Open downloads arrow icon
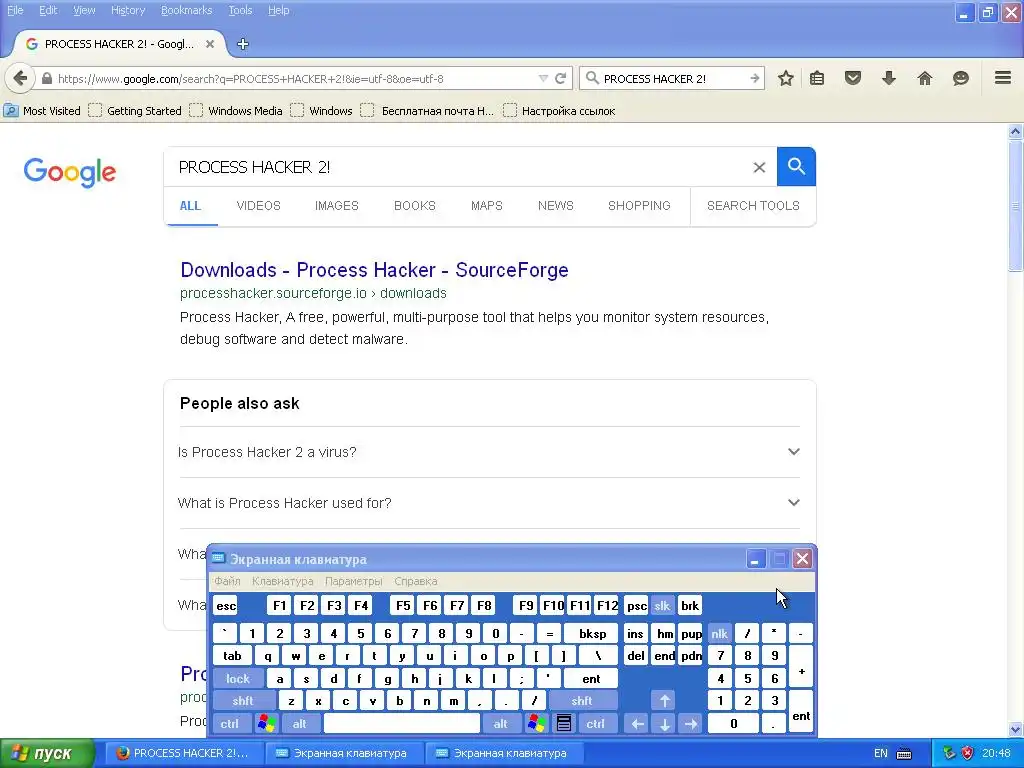The image size is (1024, 768). click(x=889, y=78)
